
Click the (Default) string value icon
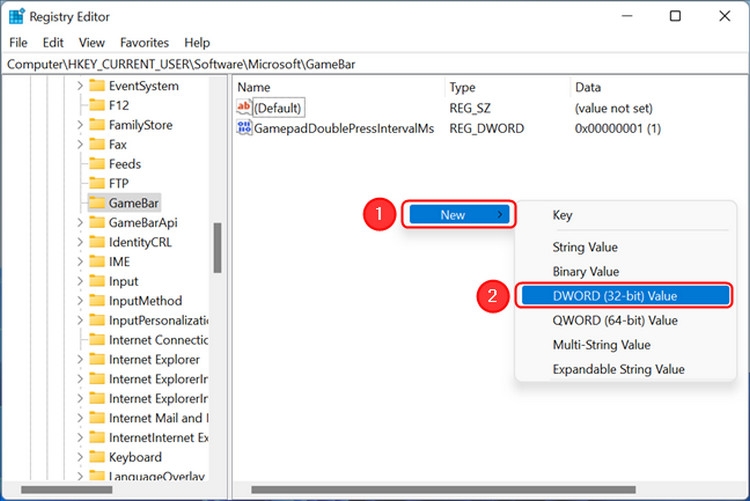pos(244,107)
